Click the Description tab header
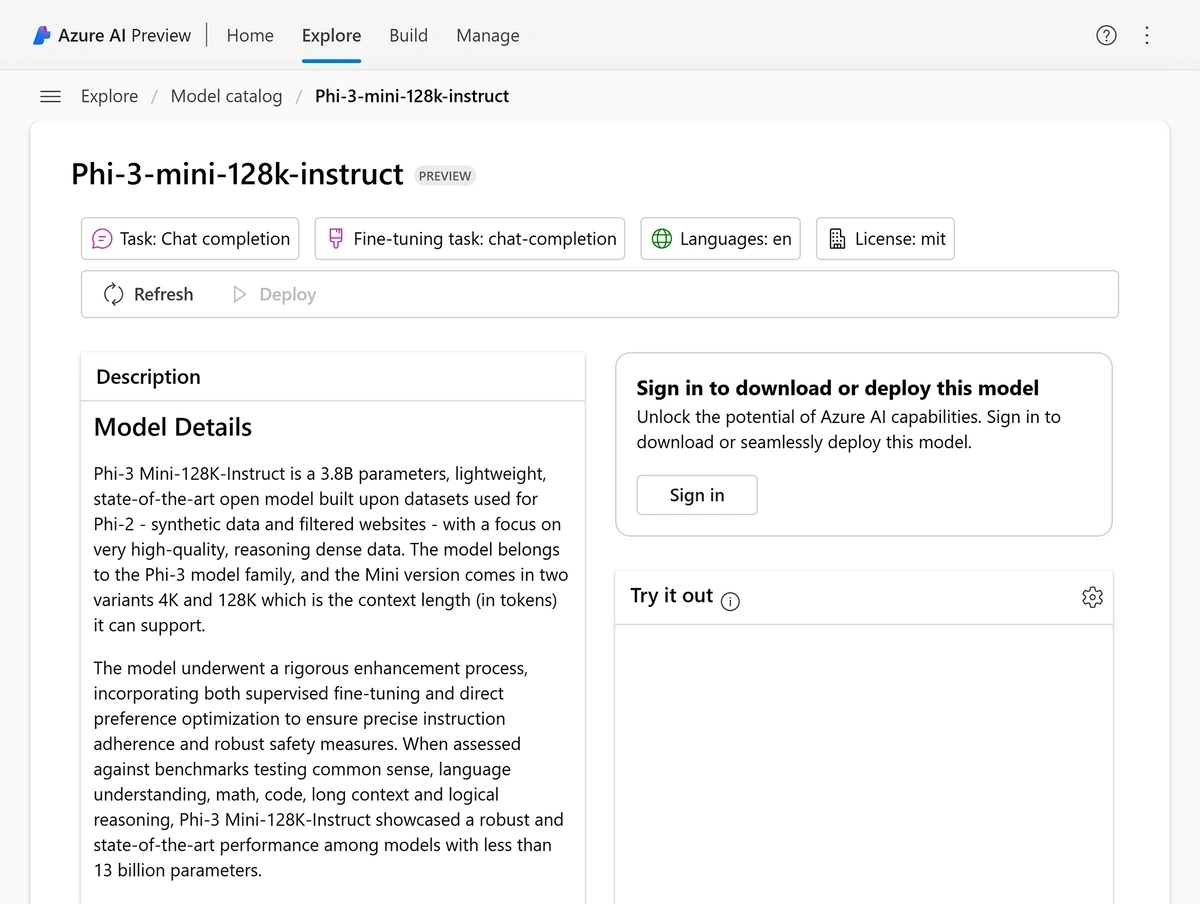The height and width of the screenshot is (904, 1200). tap(148, 377)
